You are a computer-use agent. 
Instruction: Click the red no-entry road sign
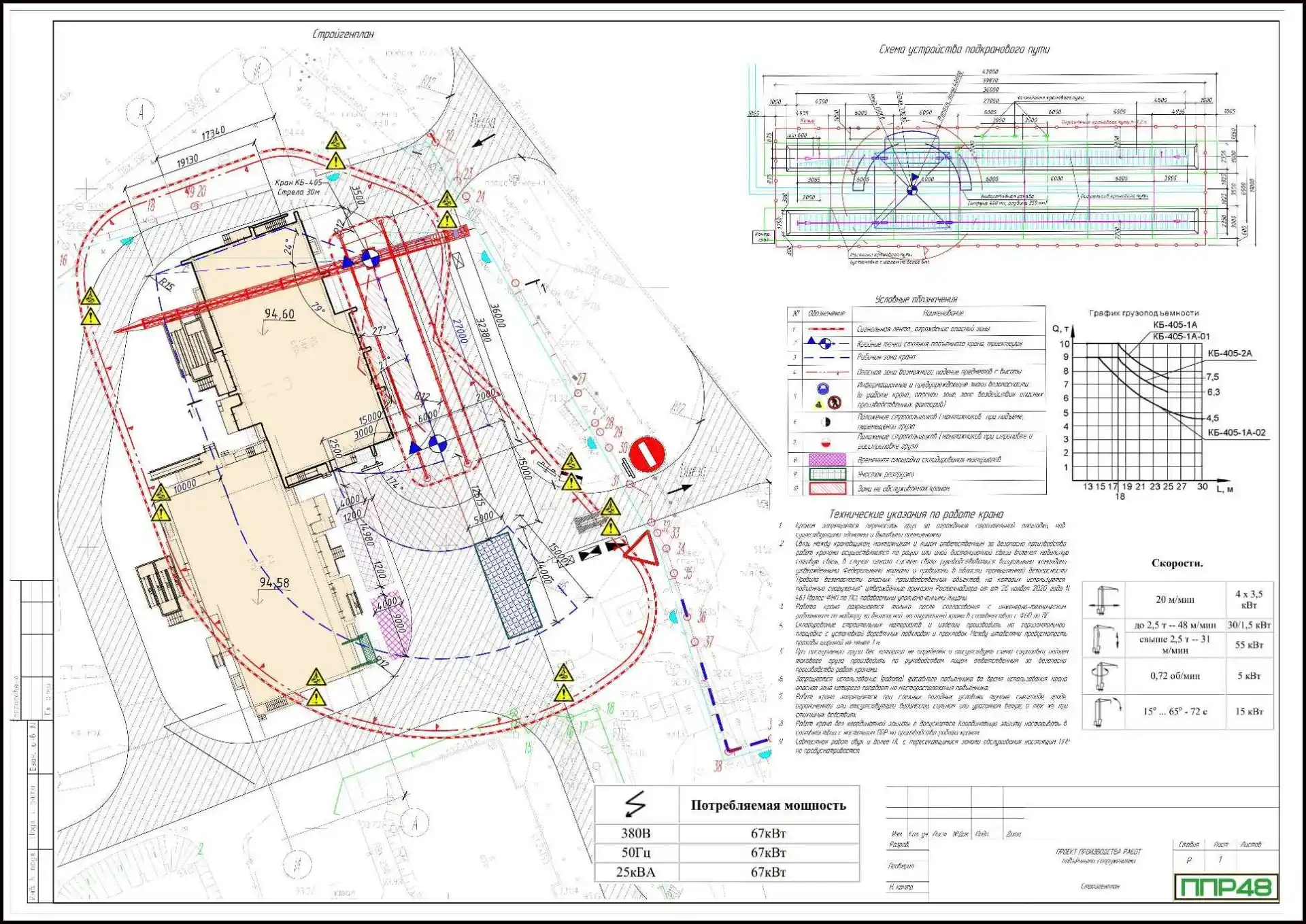pos(646,454)
